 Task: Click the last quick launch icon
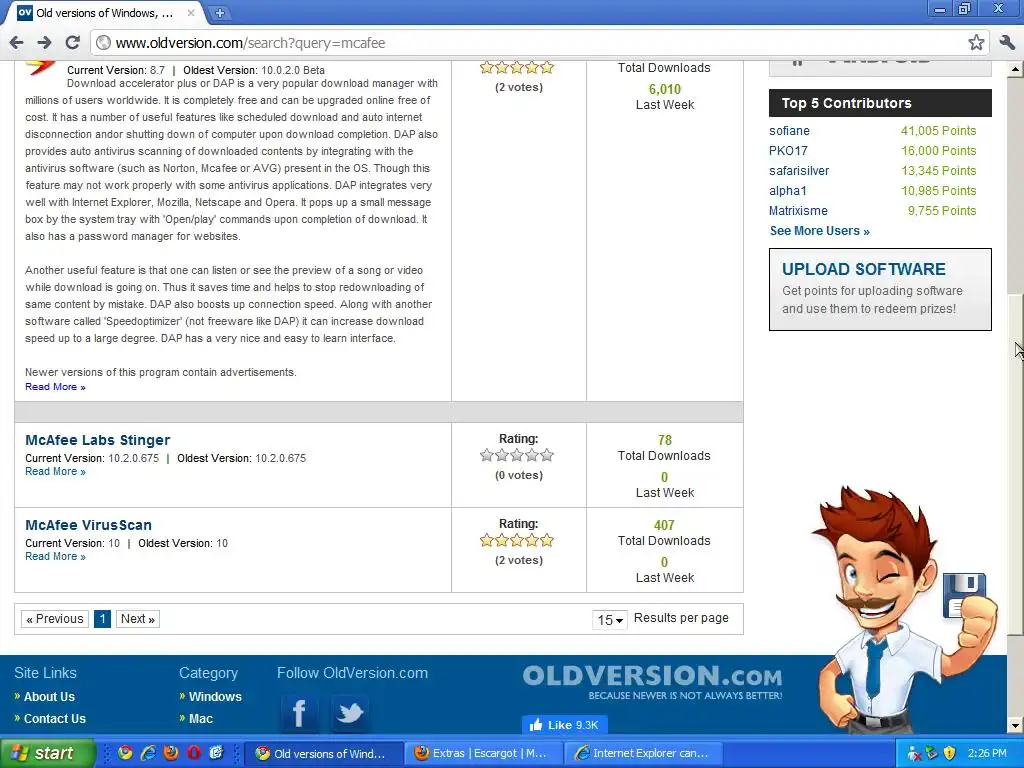tap(216, 753)
